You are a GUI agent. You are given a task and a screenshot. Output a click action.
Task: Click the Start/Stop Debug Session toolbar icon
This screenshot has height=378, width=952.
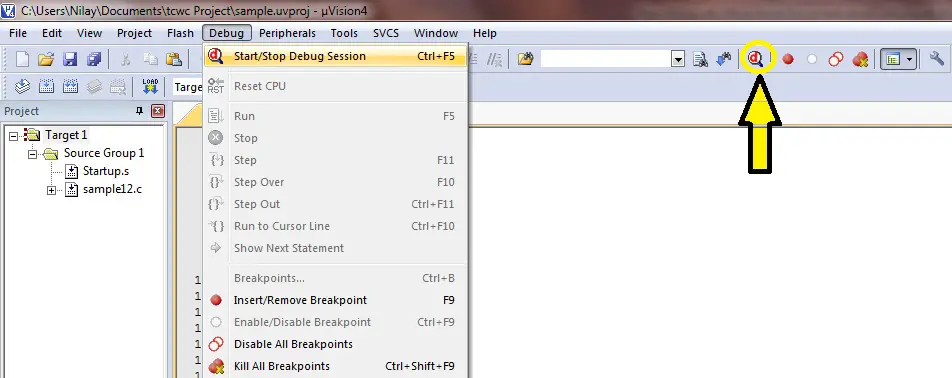click(755, 59)
